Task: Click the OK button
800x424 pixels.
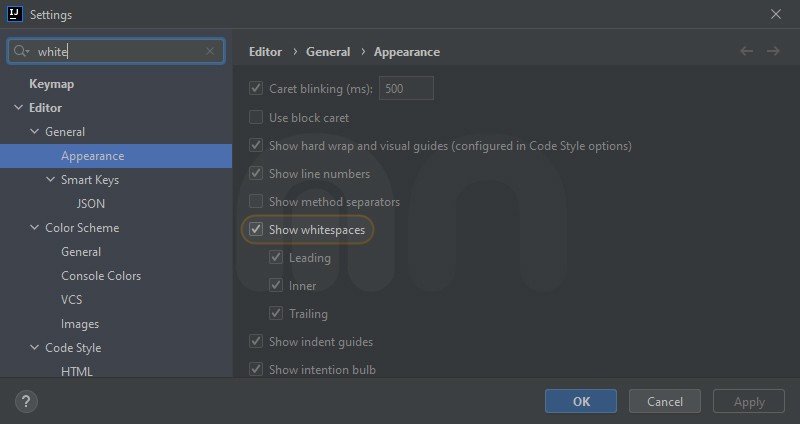Action: point(581,402)
